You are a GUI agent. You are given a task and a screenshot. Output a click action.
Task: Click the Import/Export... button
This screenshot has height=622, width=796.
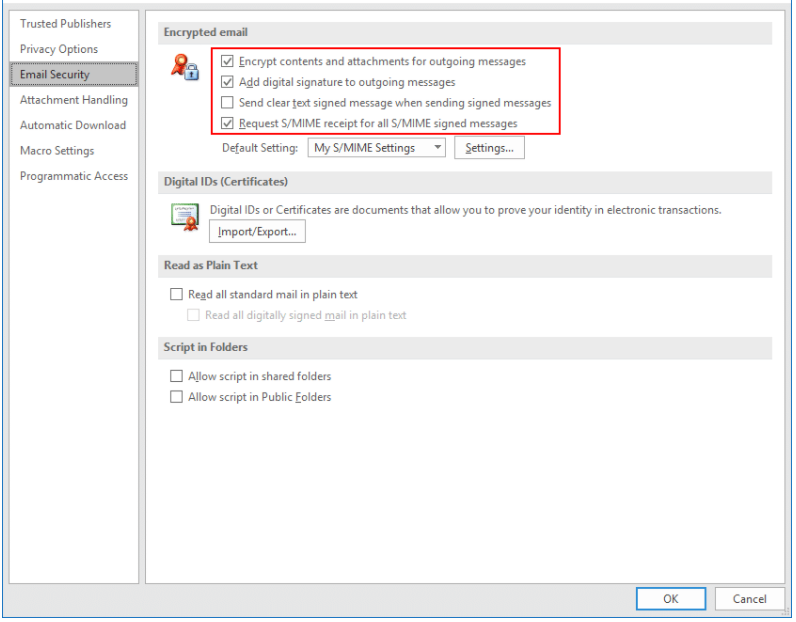coord(257,232)
